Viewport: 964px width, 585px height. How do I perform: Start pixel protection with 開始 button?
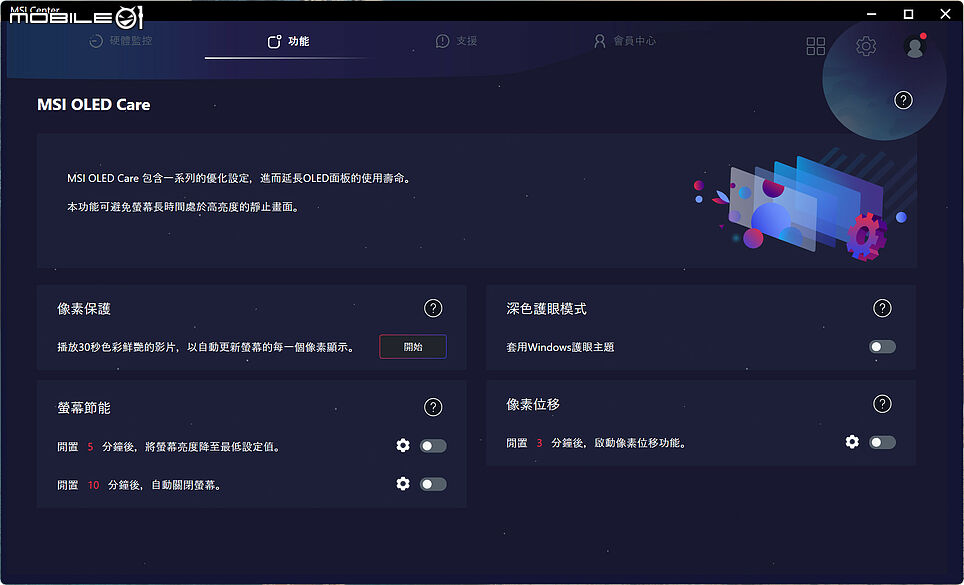413,347
